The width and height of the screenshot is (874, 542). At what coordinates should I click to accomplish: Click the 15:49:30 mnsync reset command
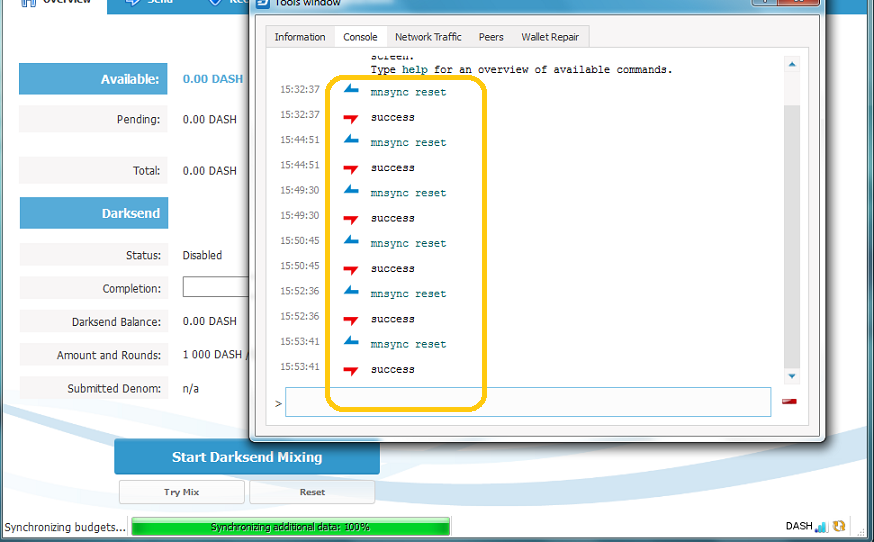point(408,193)
